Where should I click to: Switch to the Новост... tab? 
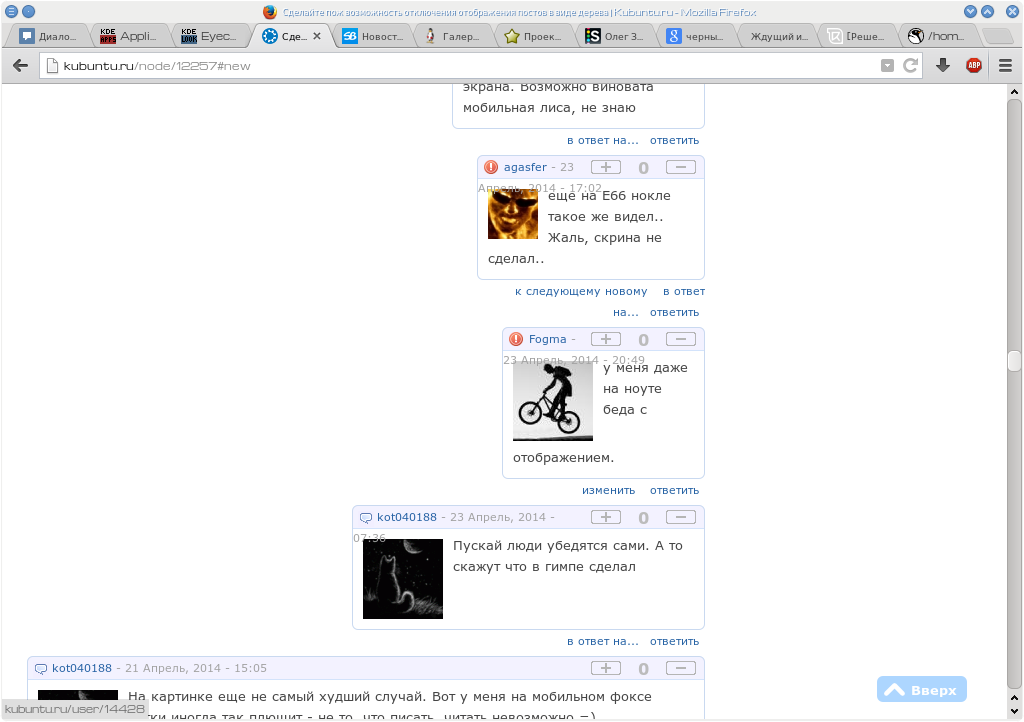pos(374,36)
